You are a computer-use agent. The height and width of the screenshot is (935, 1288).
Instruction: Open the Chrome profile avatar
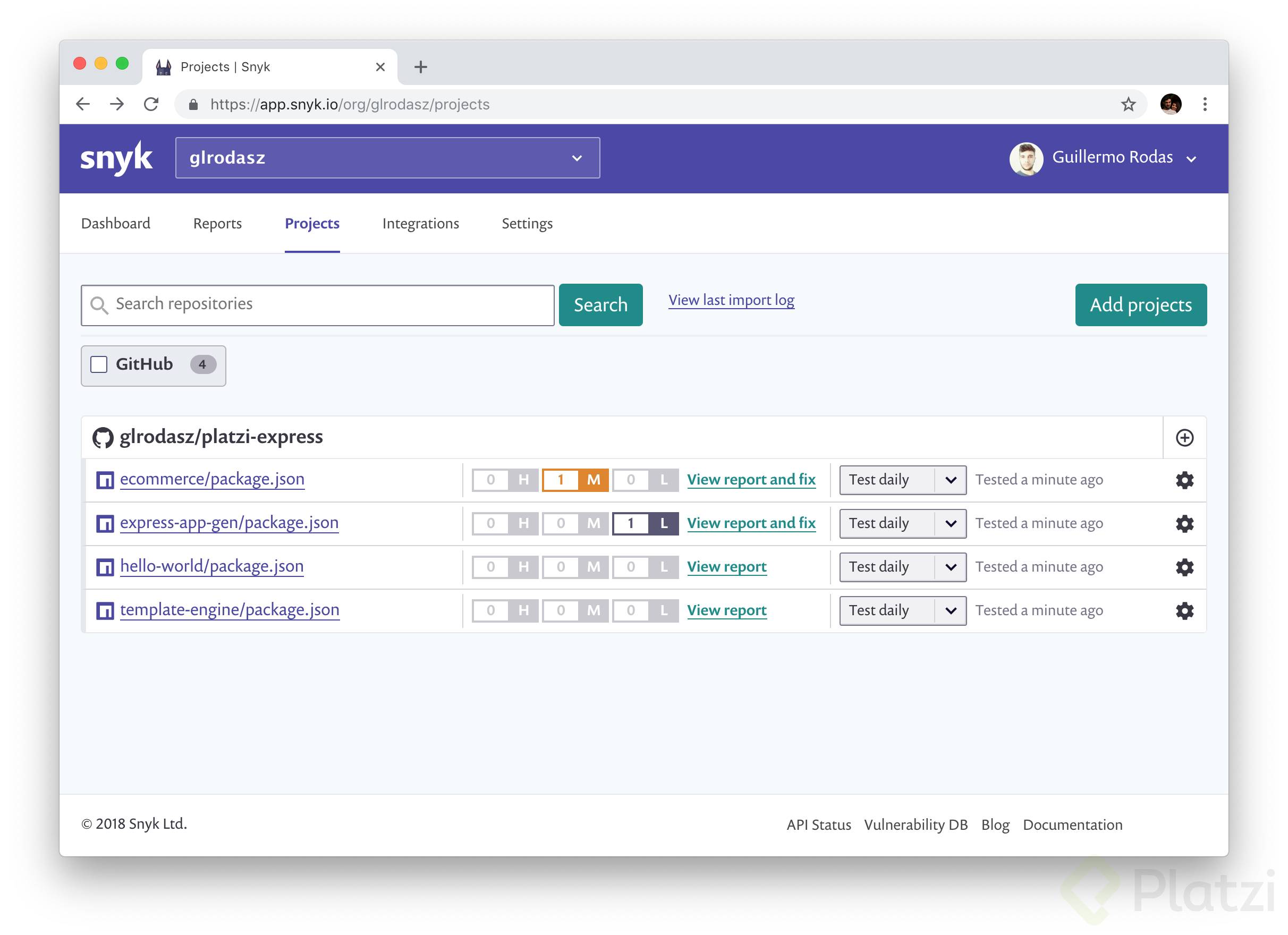point(1171,104)
